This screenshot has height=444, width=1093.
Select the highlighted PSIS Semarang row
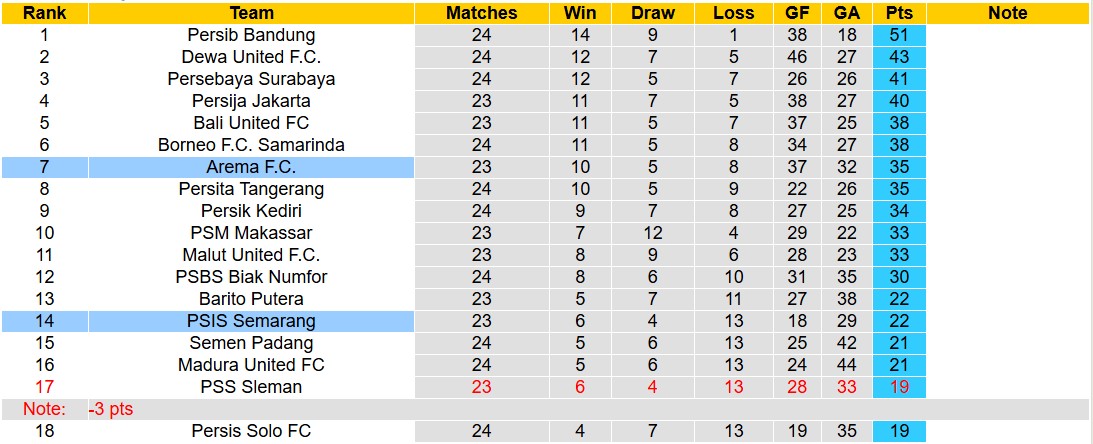click(x=251, y=321)
